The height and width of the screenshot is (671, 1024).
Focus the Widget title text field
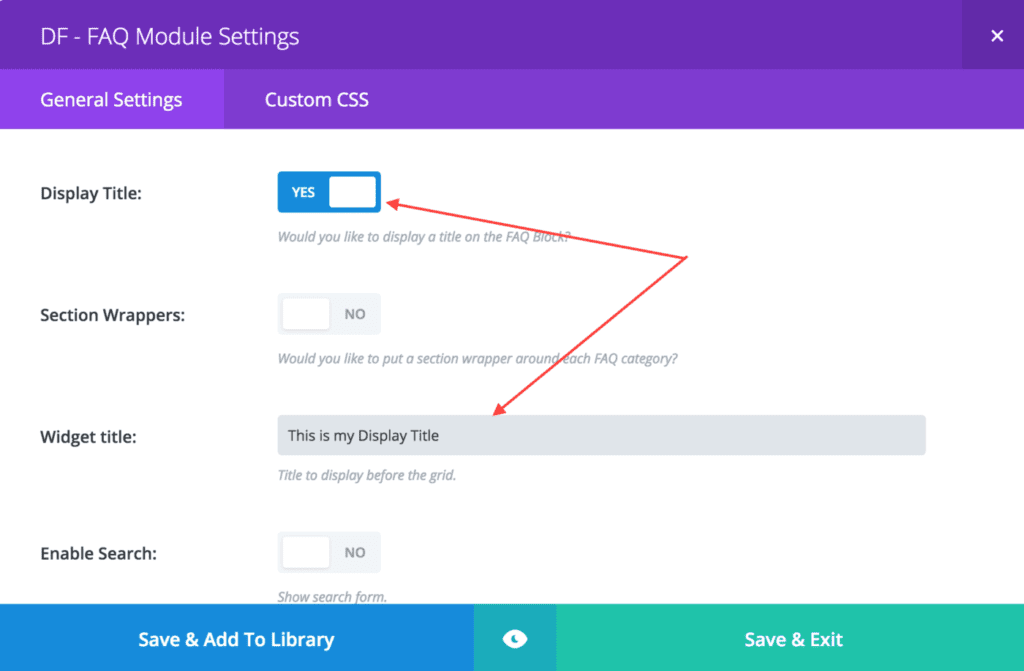601,435
